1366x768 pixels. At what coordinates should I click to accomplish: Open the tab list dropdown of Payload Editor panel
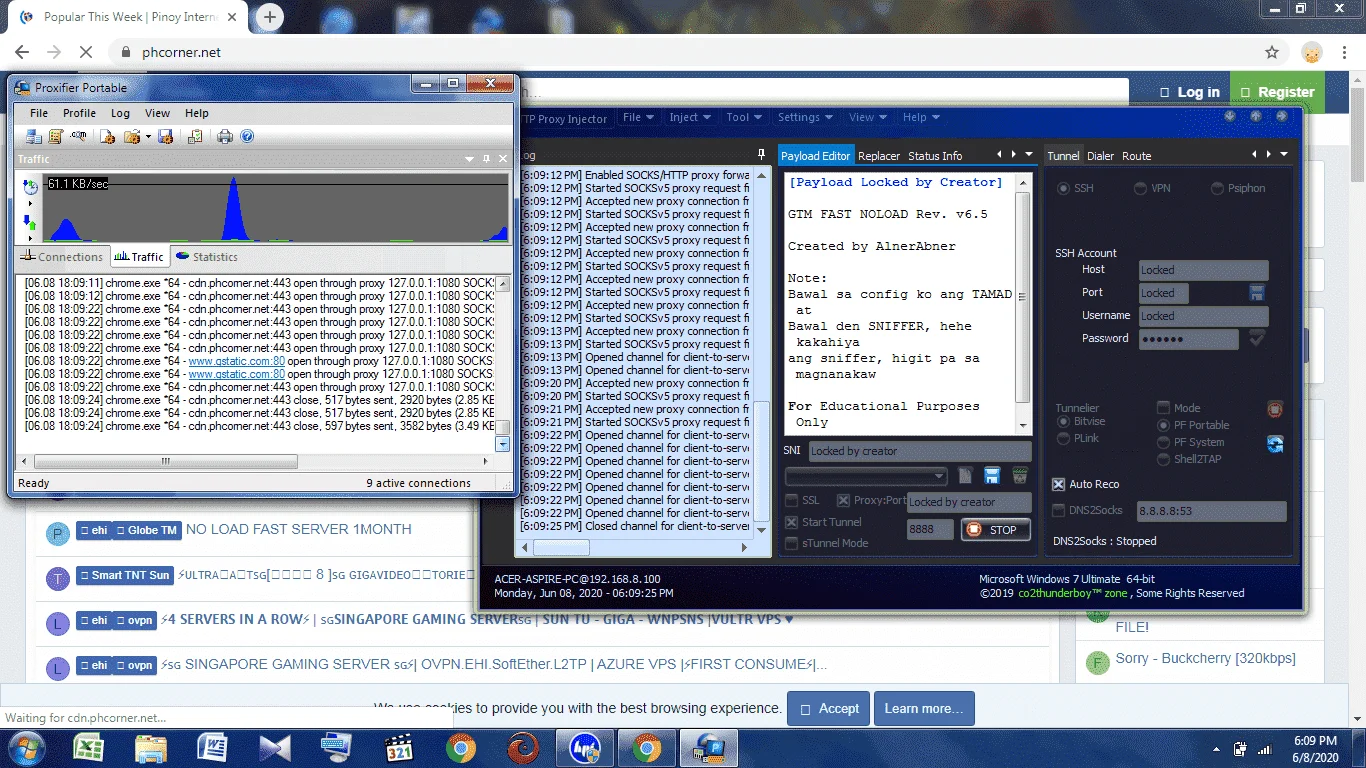(x=1030, y=155)
